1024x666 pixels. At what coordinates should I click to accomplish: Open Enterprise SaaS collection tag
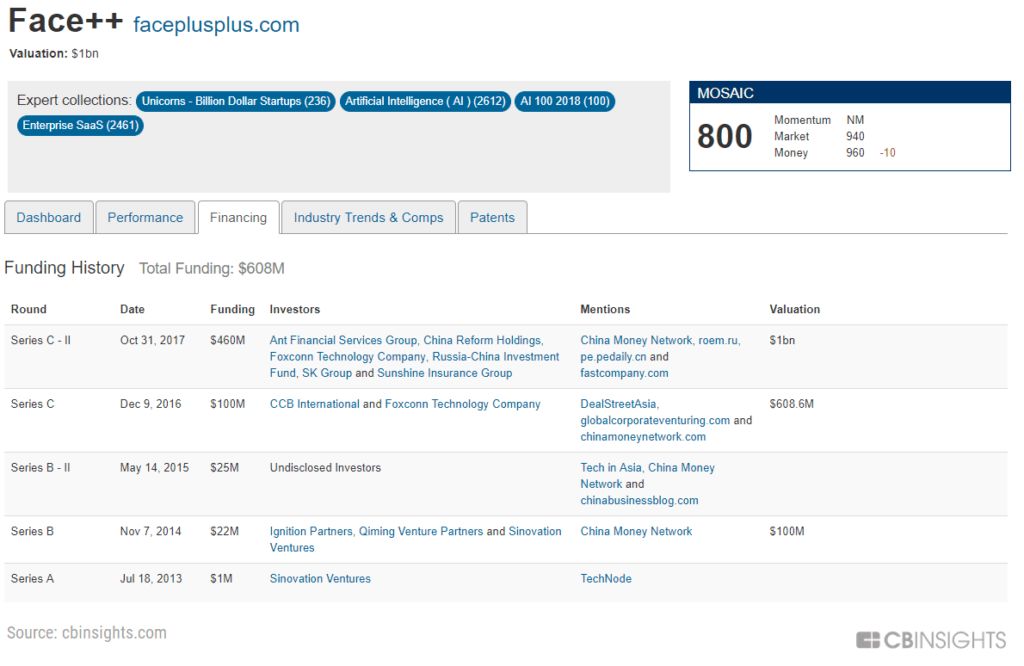80,125
